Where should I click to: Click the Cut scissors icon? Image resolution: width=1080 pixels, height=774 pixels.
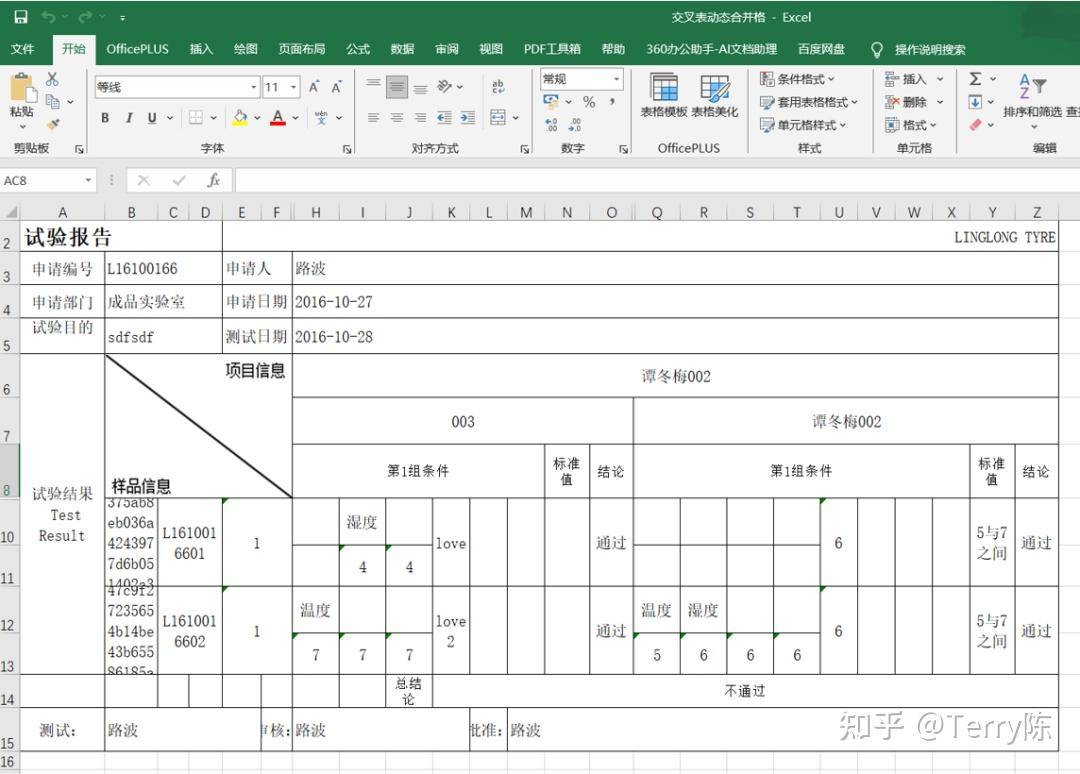52,79
